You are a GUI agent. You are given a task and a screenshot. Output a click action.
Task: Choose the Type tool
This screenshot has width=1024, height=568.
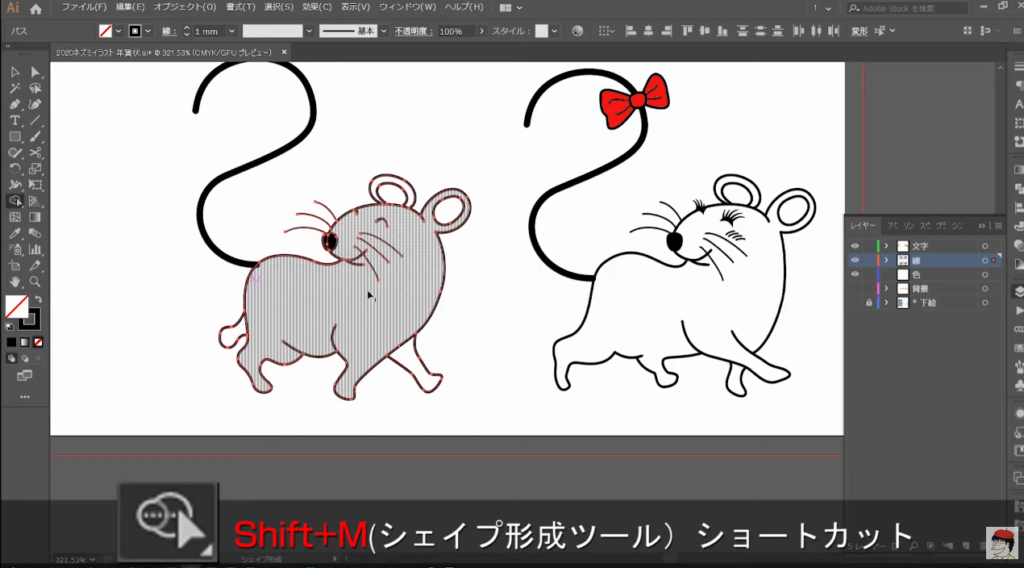[x=14, y=121]
